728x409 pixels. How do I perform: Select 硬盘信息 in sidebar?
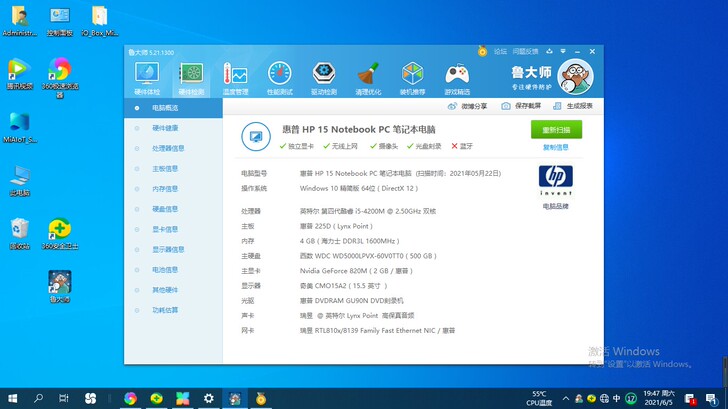173,209
